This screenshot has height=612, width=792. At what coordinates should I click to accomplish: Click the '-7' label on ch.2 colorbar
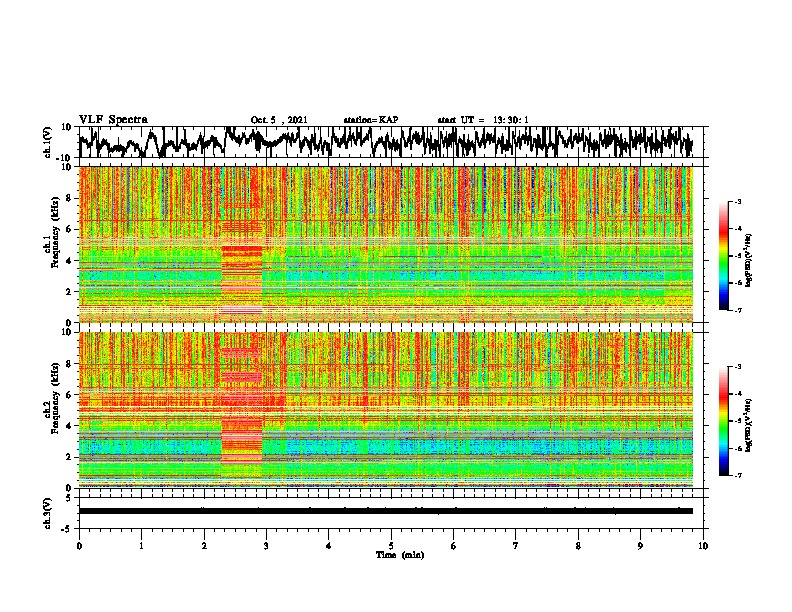tap(738, 476)
